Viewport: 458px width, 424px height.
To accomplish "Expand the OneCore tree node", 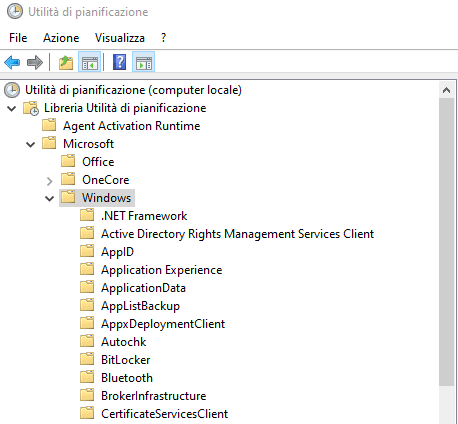I will tap(50, 181).
